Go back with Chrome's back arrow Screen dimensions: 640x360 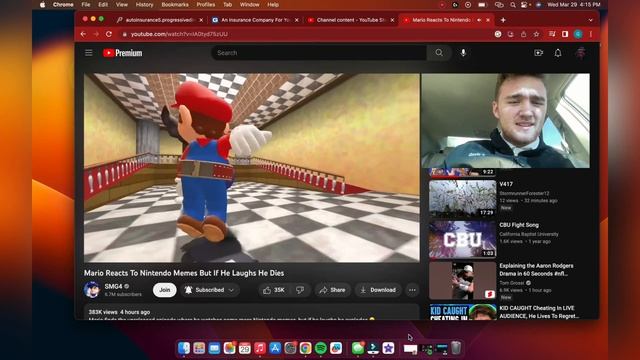click(83, 34)
